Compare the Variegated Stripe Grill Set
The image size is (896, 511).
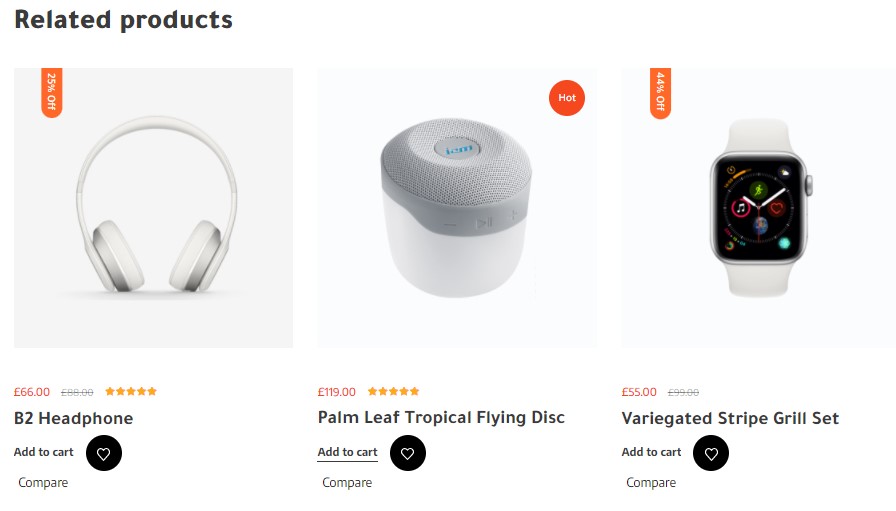point(651,483)
